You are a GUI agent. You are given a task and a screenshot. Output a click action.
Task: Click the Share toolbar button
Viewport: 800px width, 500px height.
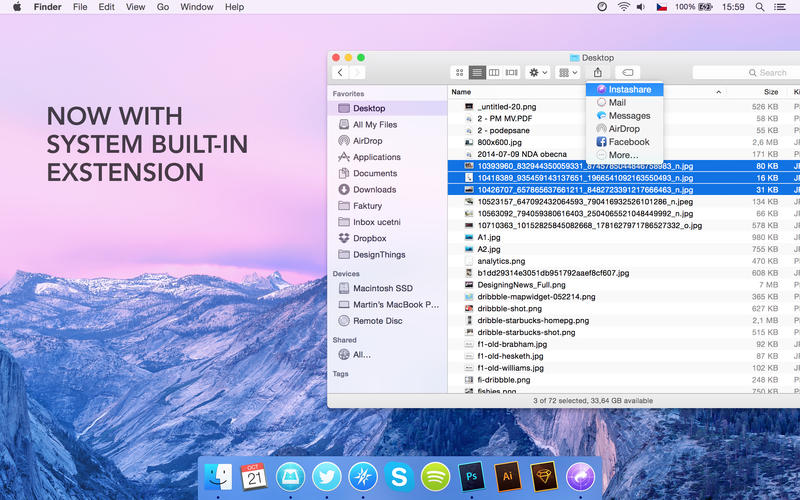[x=598, y=73]
